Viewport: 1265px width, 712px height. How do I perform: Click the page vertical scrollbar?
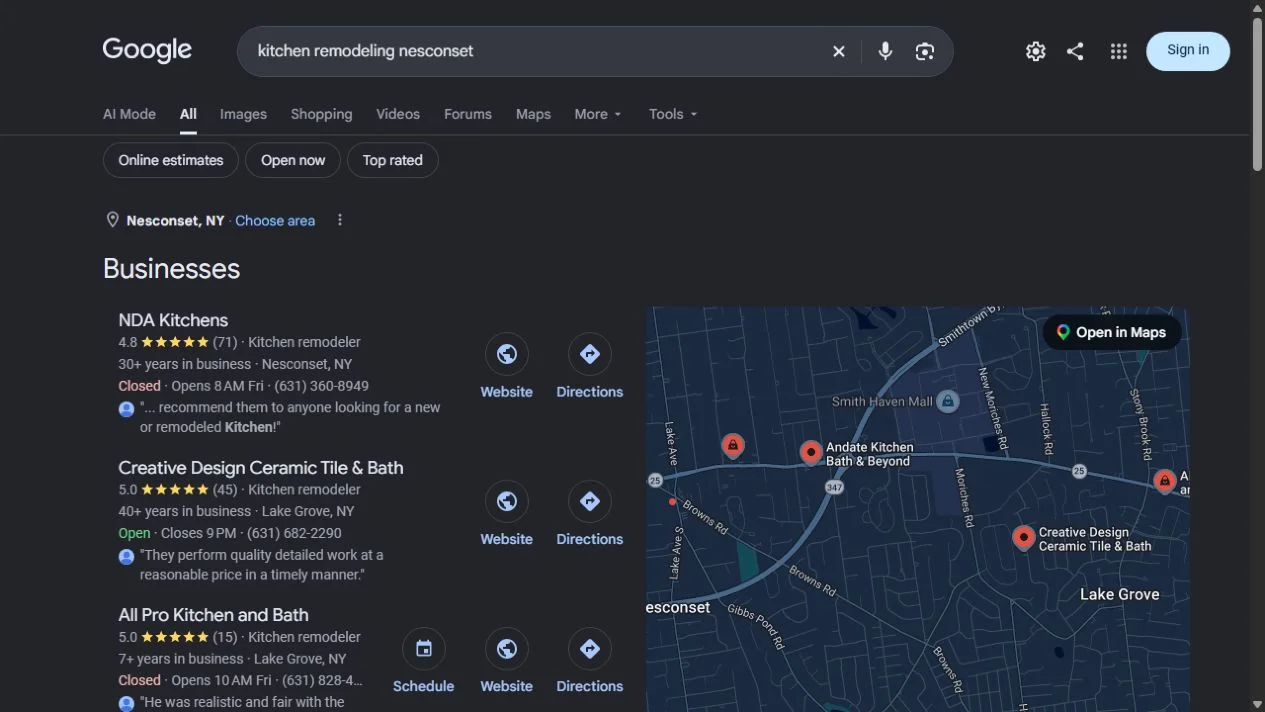click(1258, 95)
